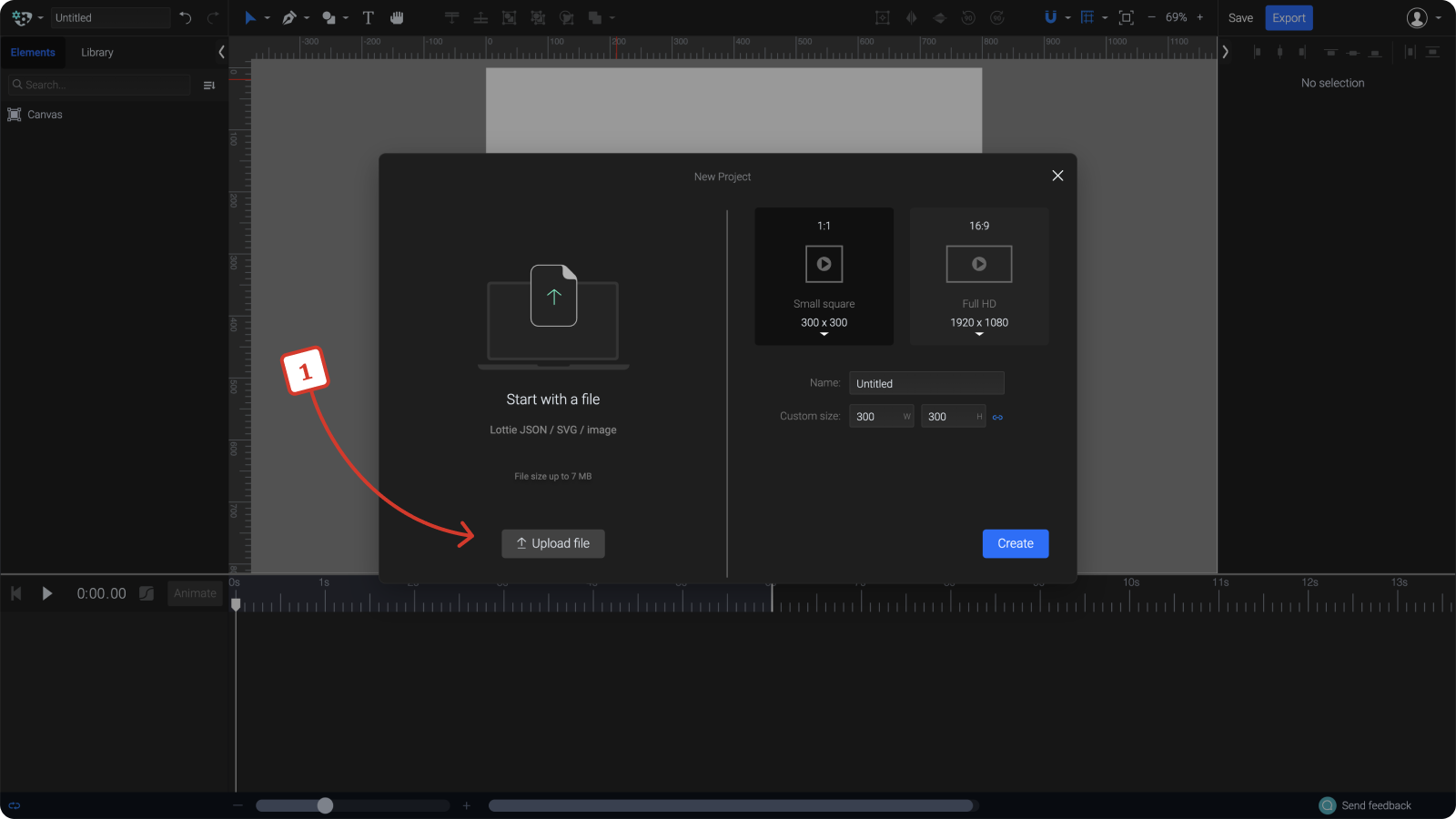Expand the Pen tool options dropdown
Screen dimensions: 1456x819
(307, 17)
